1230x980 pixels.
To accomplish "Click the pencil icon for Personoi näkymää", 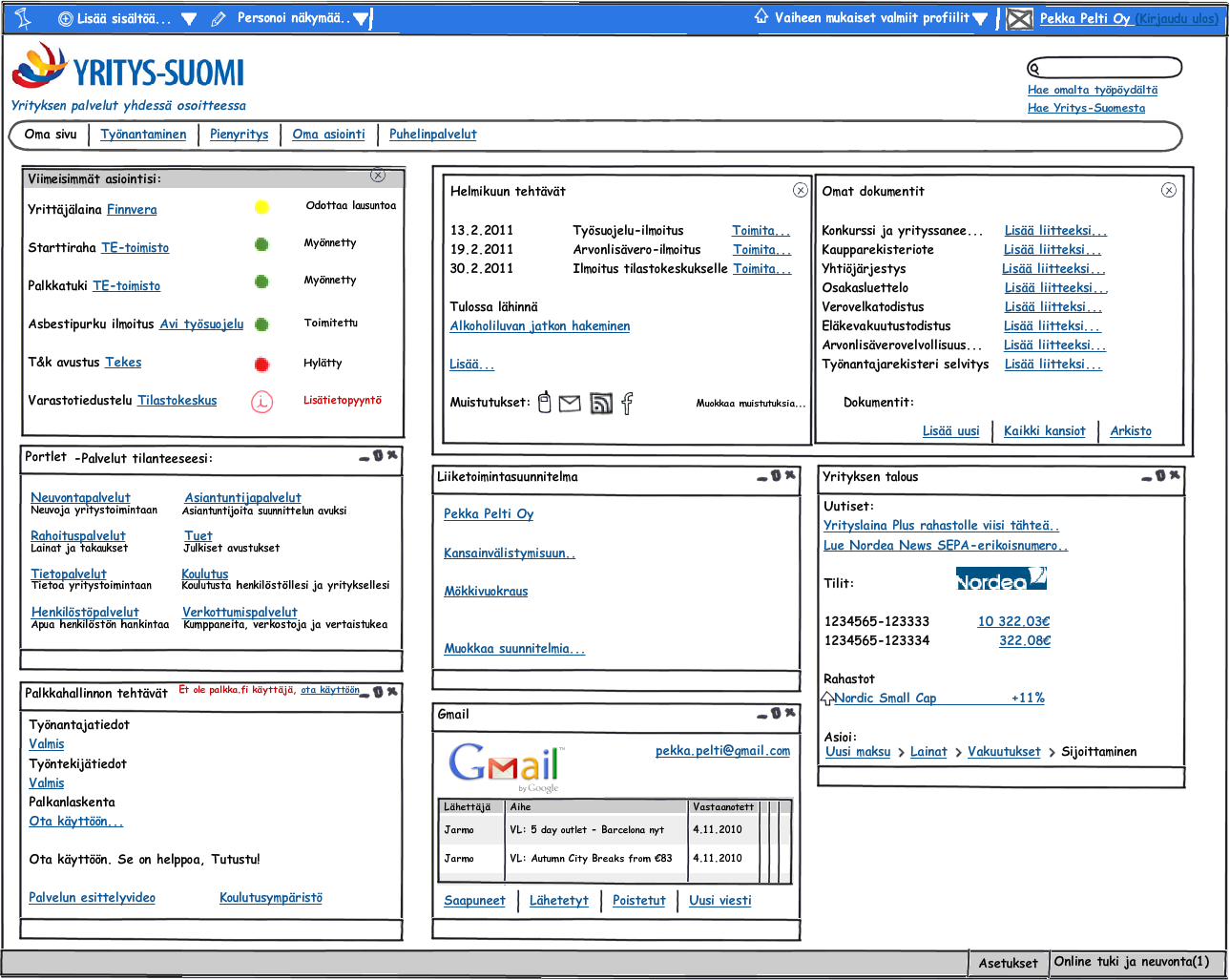I will pos(219,19).
